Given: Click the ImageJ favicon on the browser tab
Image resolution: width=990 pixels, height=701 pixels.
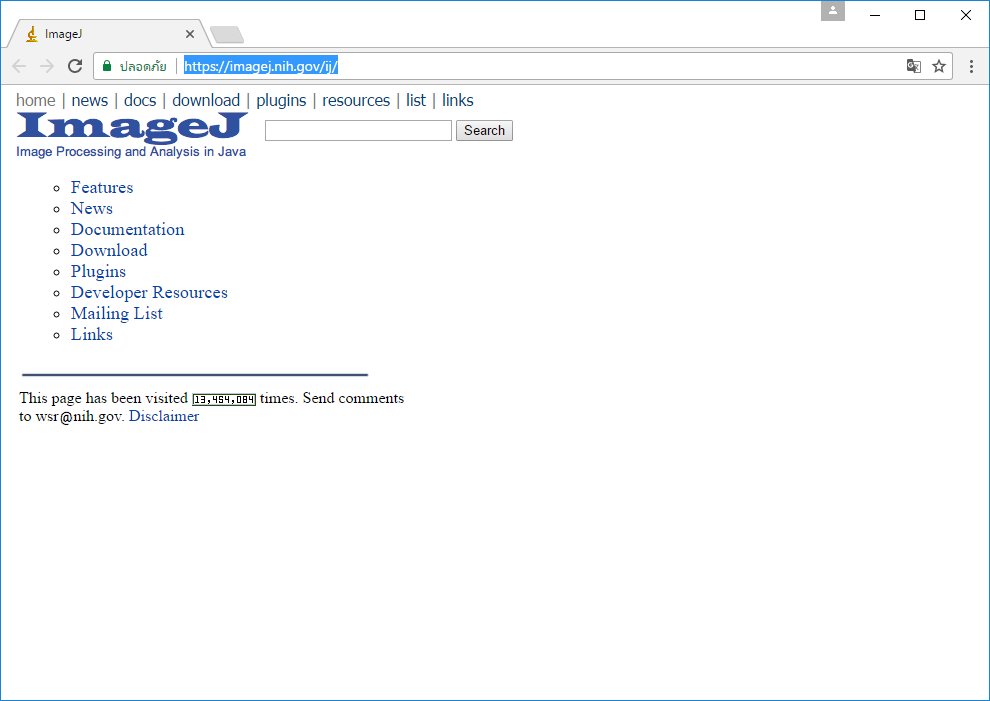Looking at the screenshot, I should tap(32, 33).
